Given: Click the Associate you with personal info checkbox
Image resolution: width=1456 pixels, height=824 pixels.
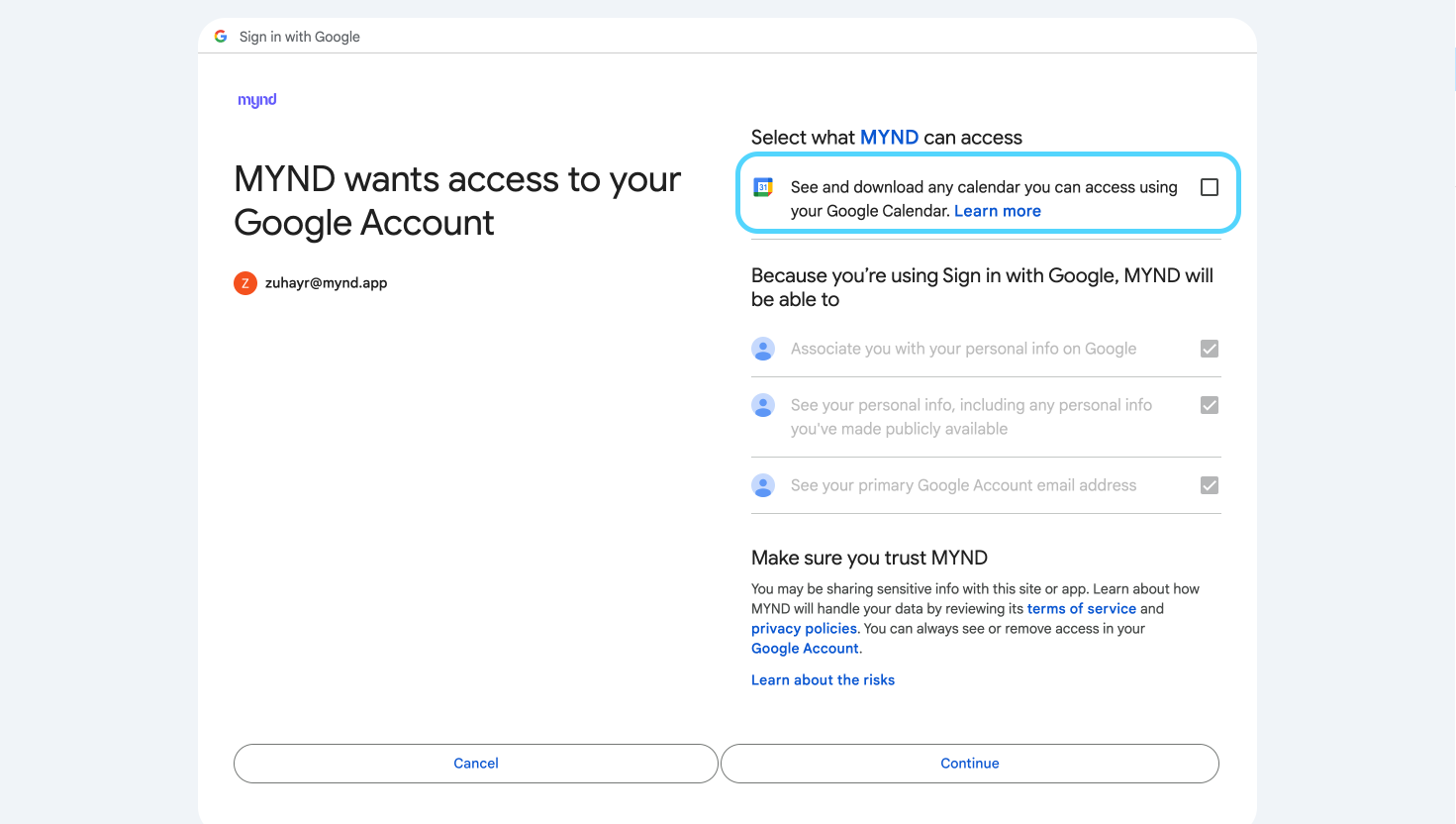Looking at the screenshot, I should (x=1210, y=349).
